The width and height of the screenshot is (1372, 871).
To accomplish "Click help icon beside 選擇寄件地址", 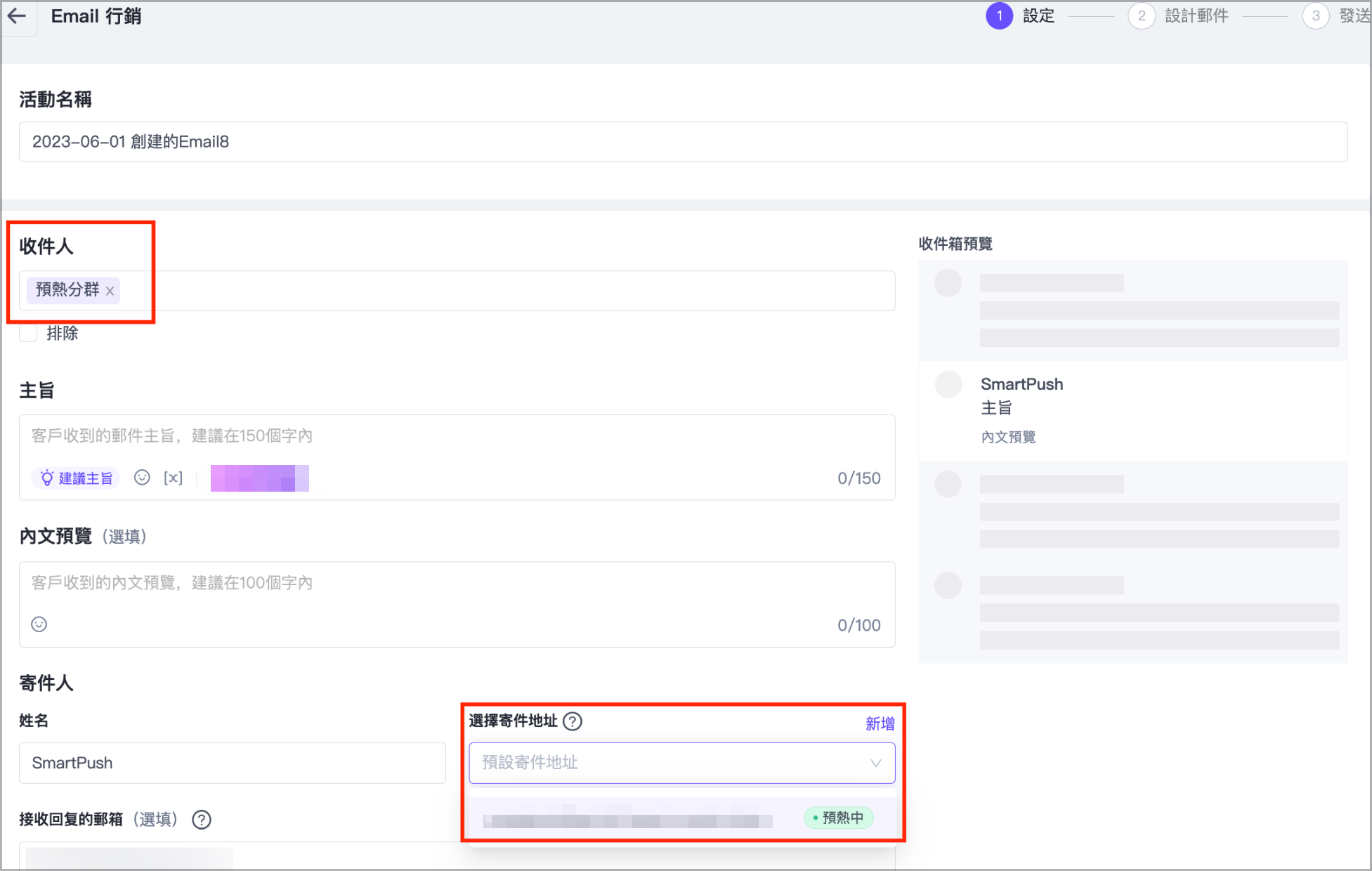I will click(573, 721).
